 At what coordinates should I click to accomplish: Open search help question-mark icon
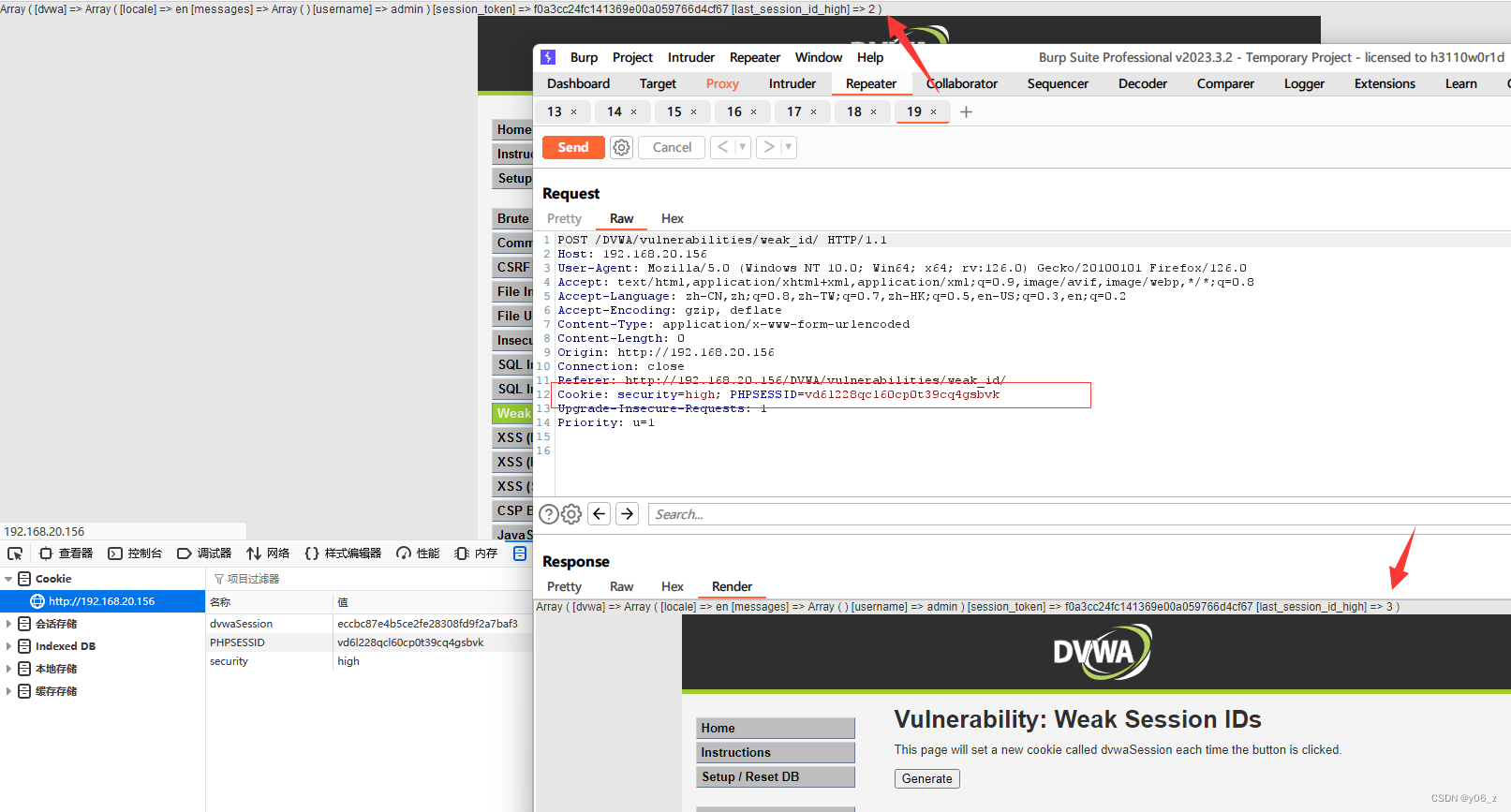pos(549,514)
